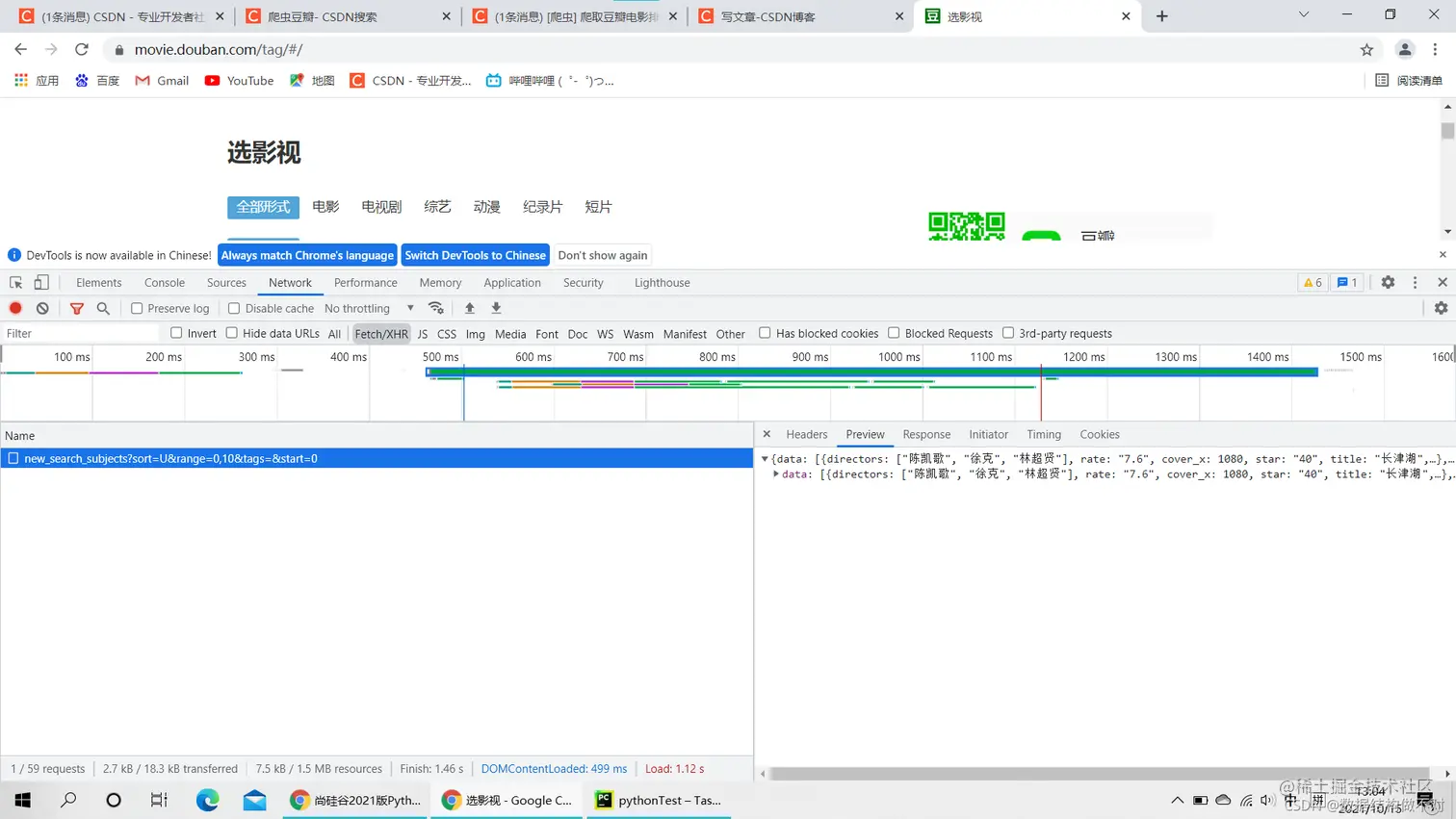Open DevTools more options menu
The image size is (1456, 819).
1415,282
